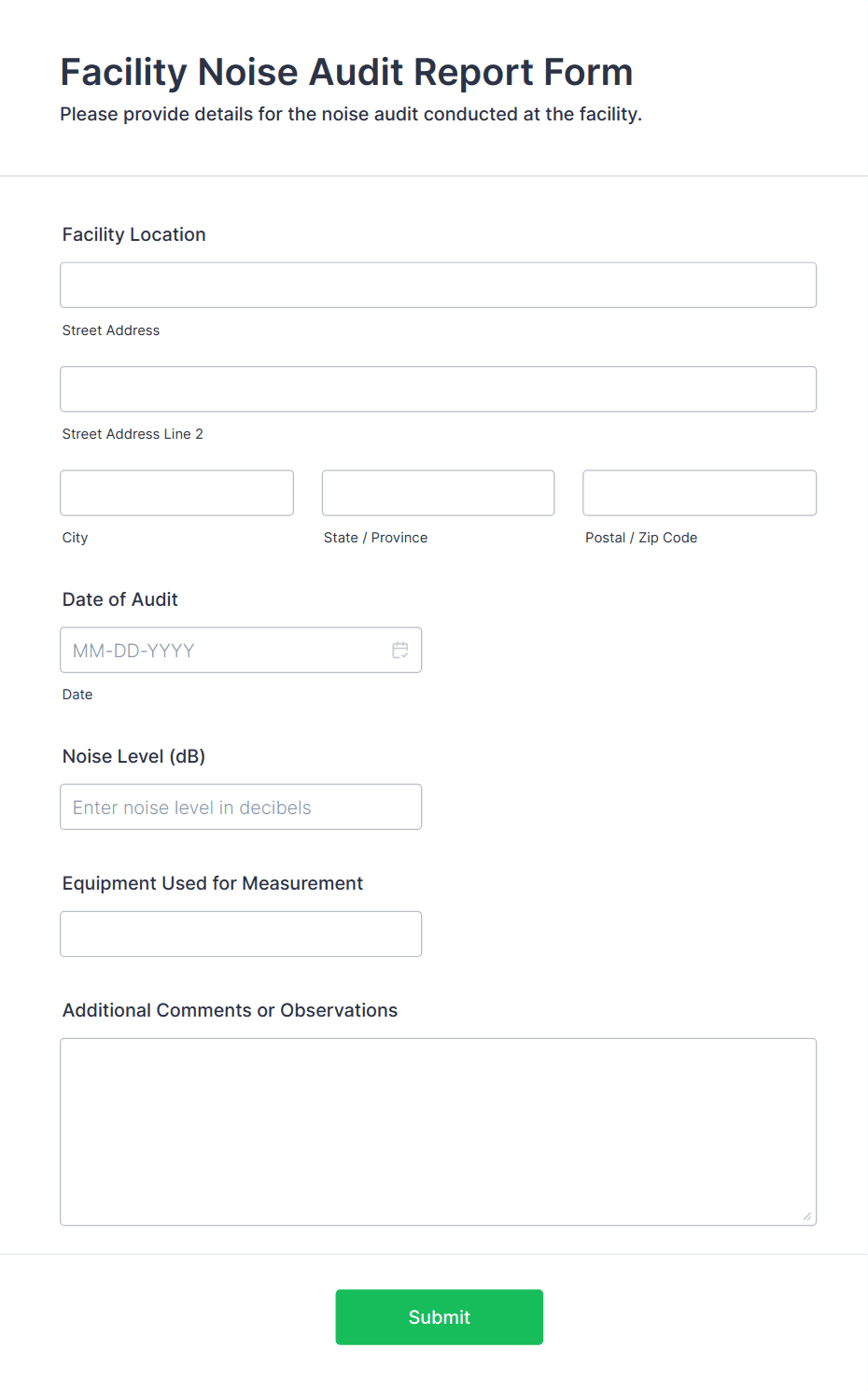This screenshot has width=868, height=1391.
Task: Click the textarea resize handle
Action: [806, 1215]
